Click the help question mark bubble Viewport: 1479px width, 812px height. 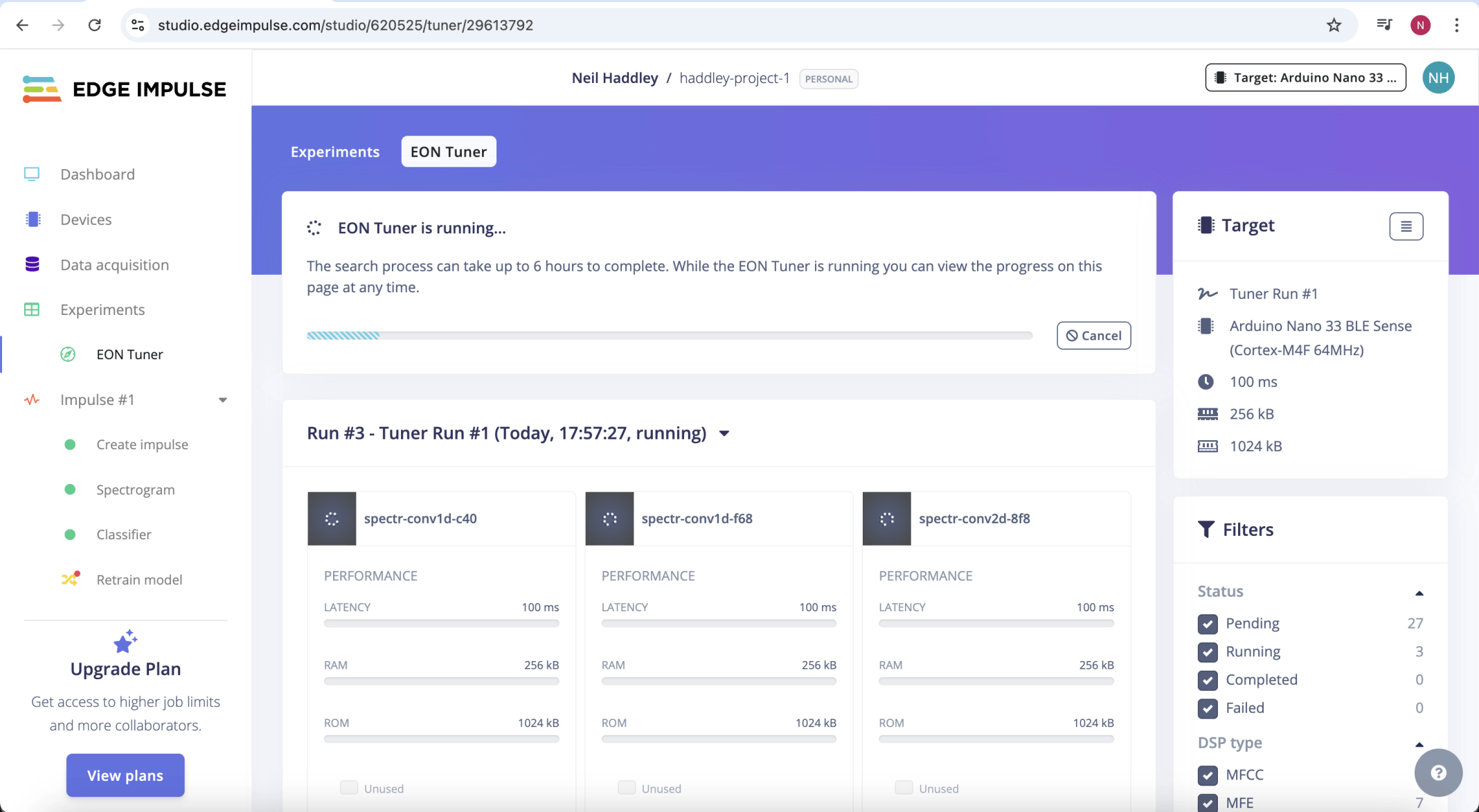point(1438,773)
